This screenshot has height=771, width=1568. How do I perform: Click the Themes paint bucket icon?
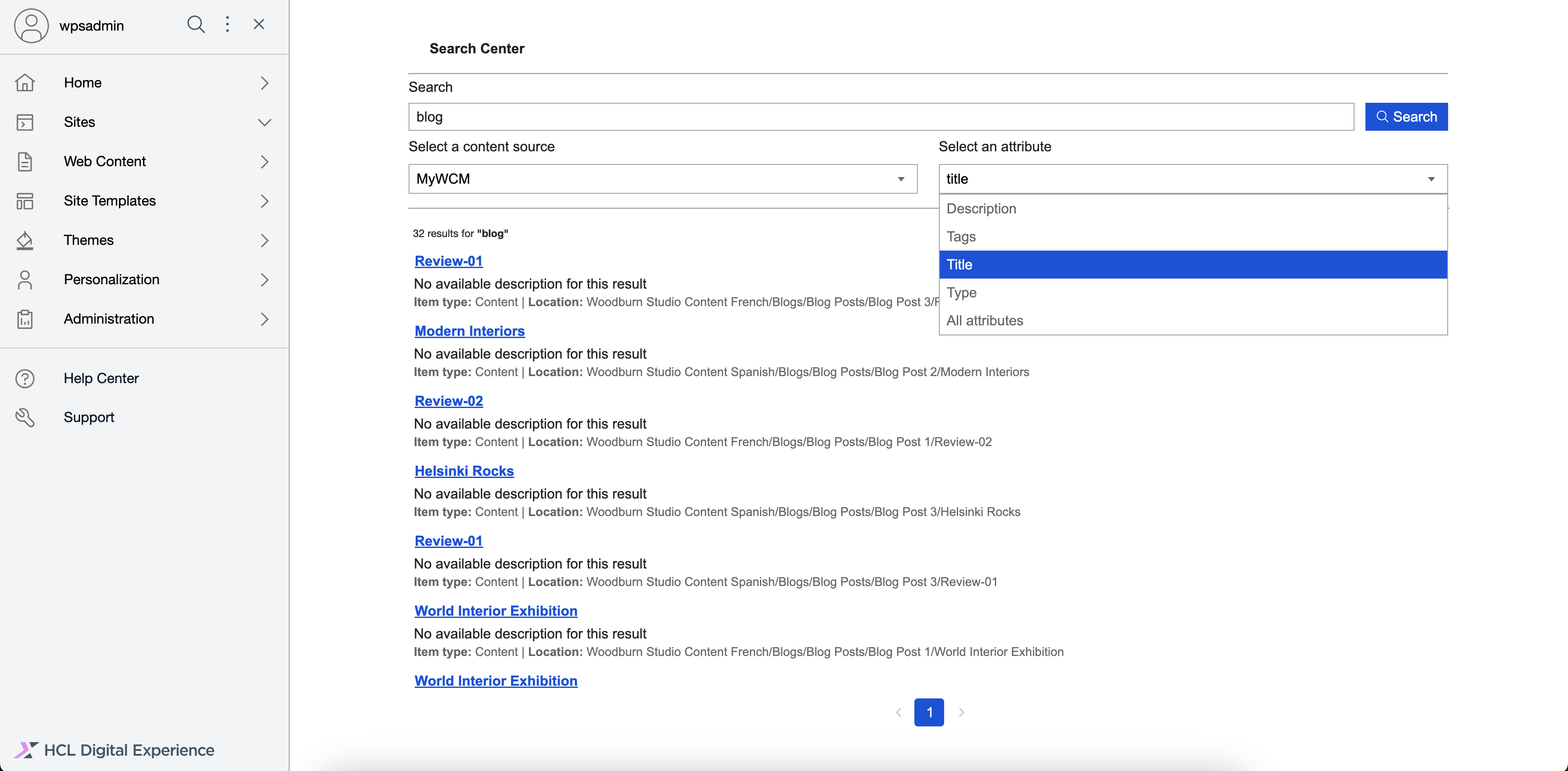(x=25, y=241)
